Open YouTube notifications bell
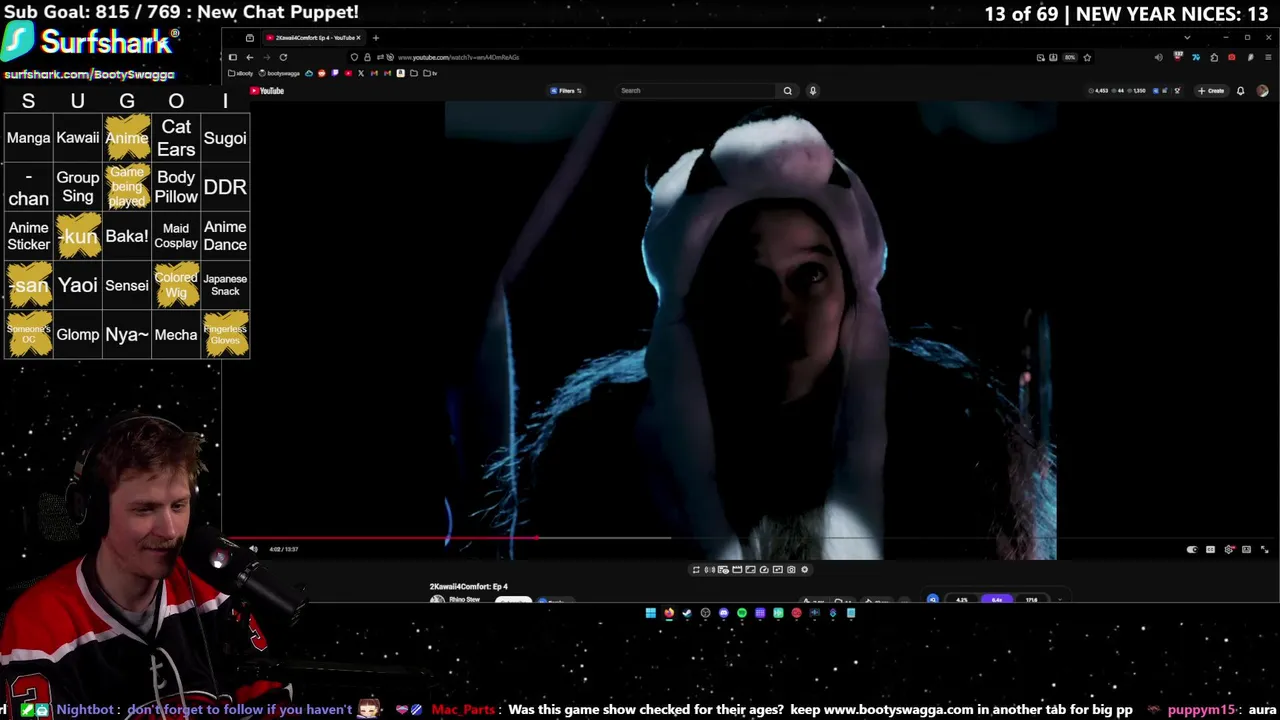 click(x=1240, y=91)
